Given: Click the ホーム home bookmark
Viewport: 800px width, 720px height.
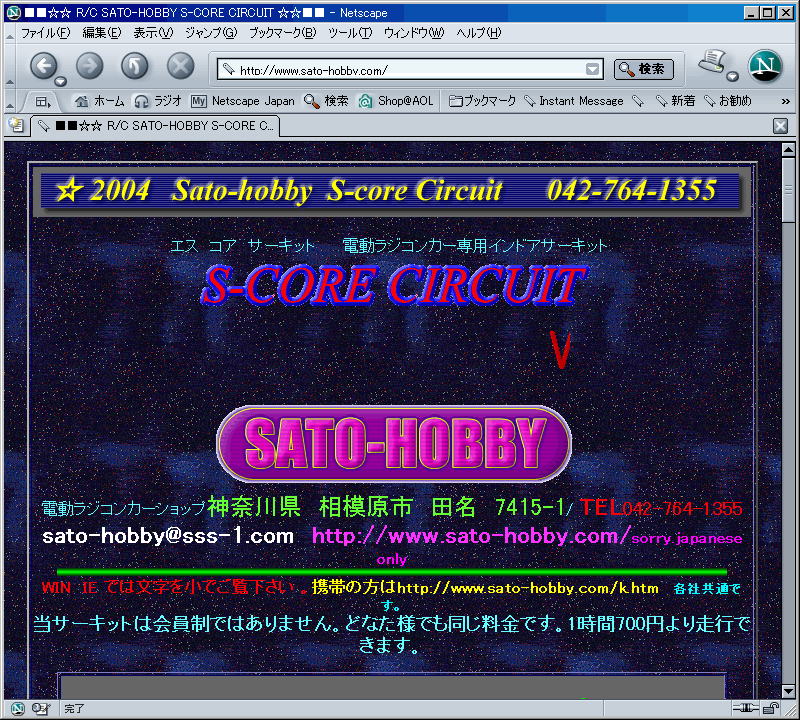Looking at the screenshot, I should click(99, 101).
